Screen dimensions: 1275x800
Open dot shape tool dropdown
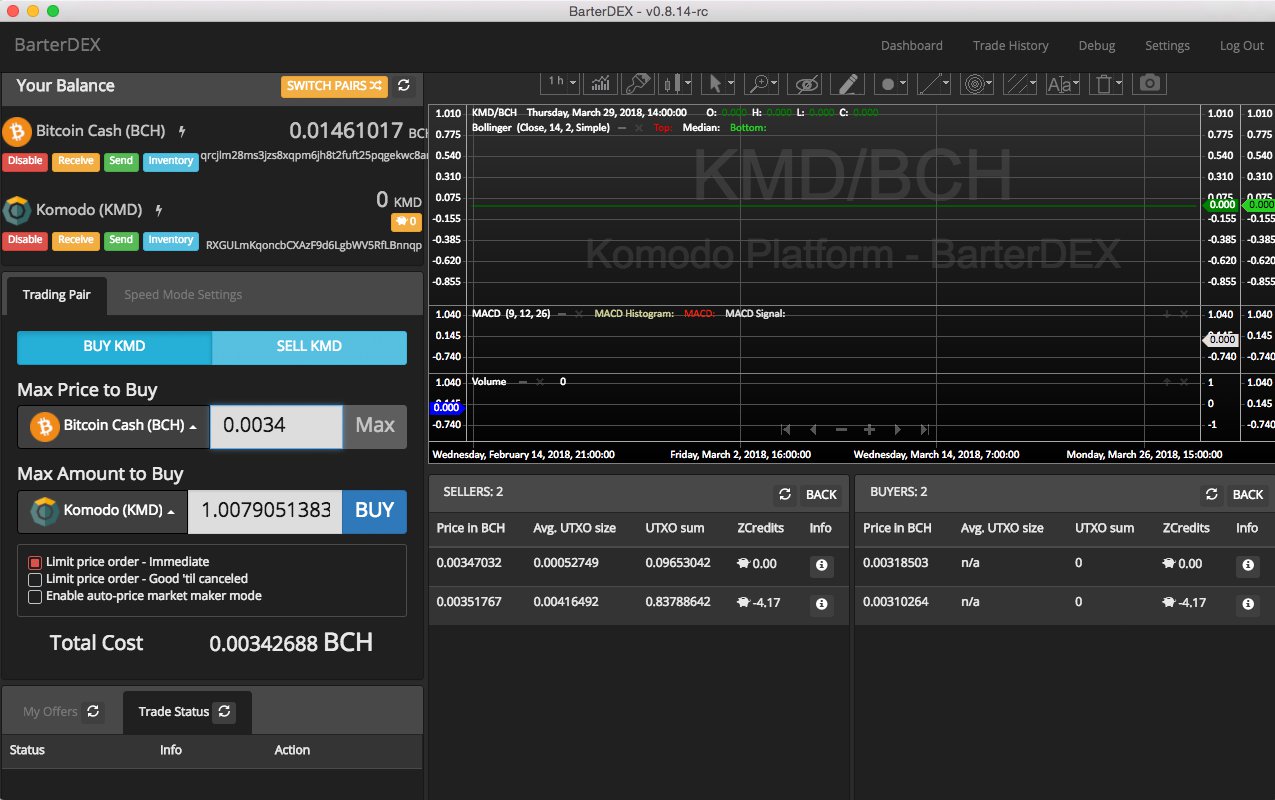[x=892, y=83]
